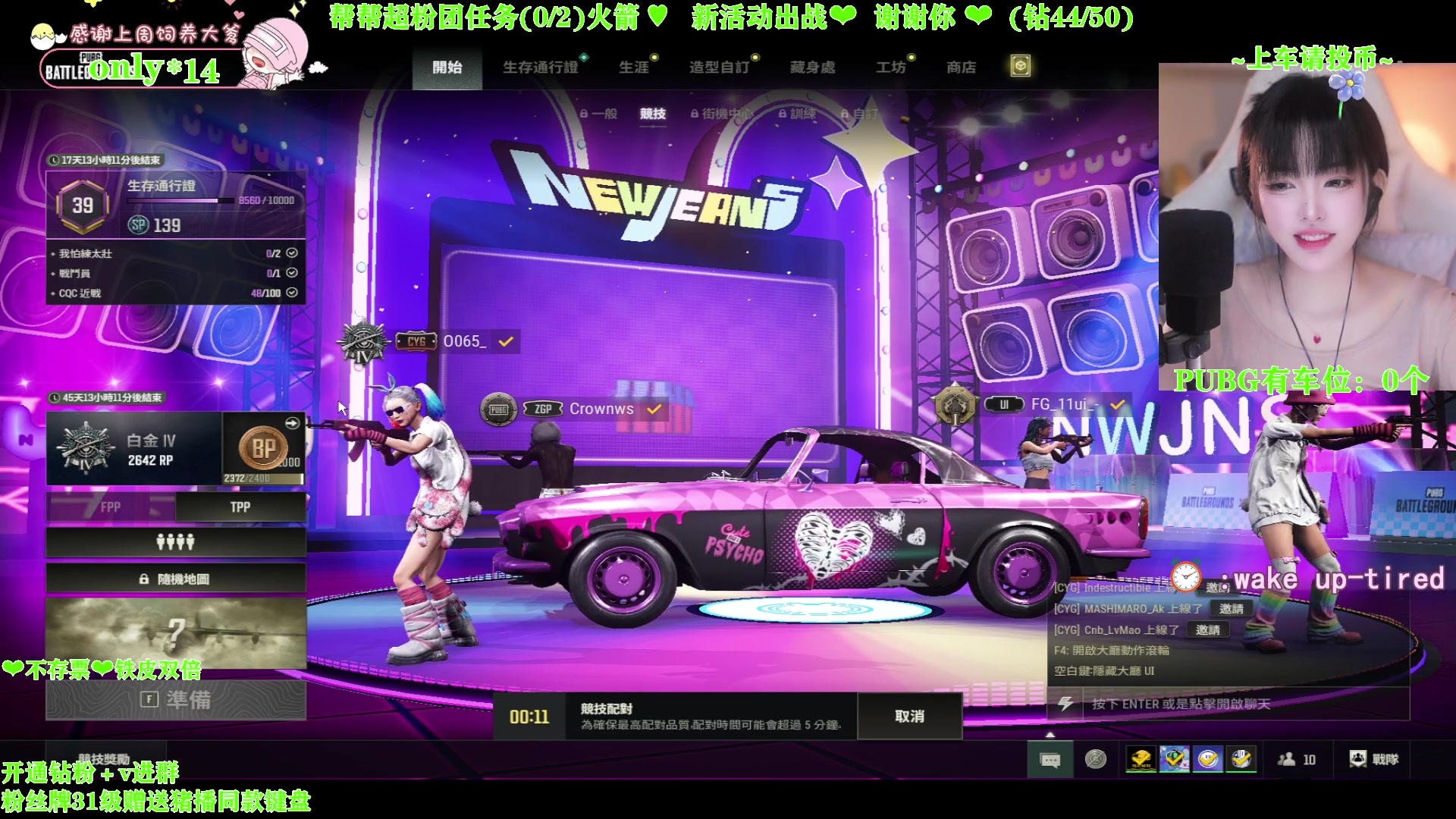This screenshot has width=1456, height=819.
Task: Open the 造型自訂 customization tab
Action: click(x=720, y=67)
